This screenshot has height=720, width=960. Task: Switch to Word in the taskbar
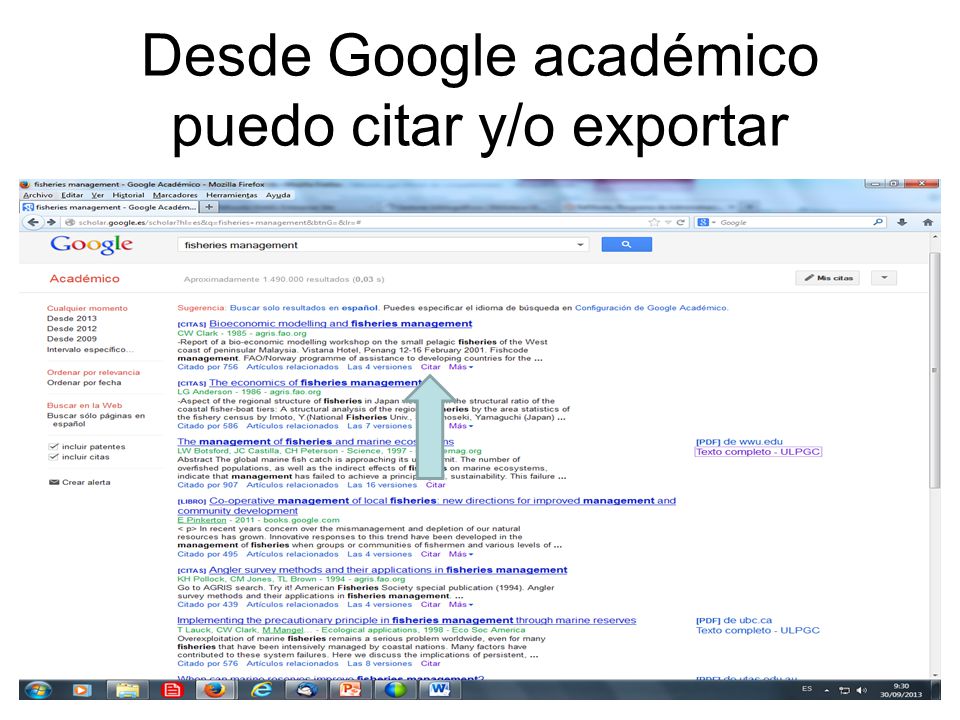(440, 690)
